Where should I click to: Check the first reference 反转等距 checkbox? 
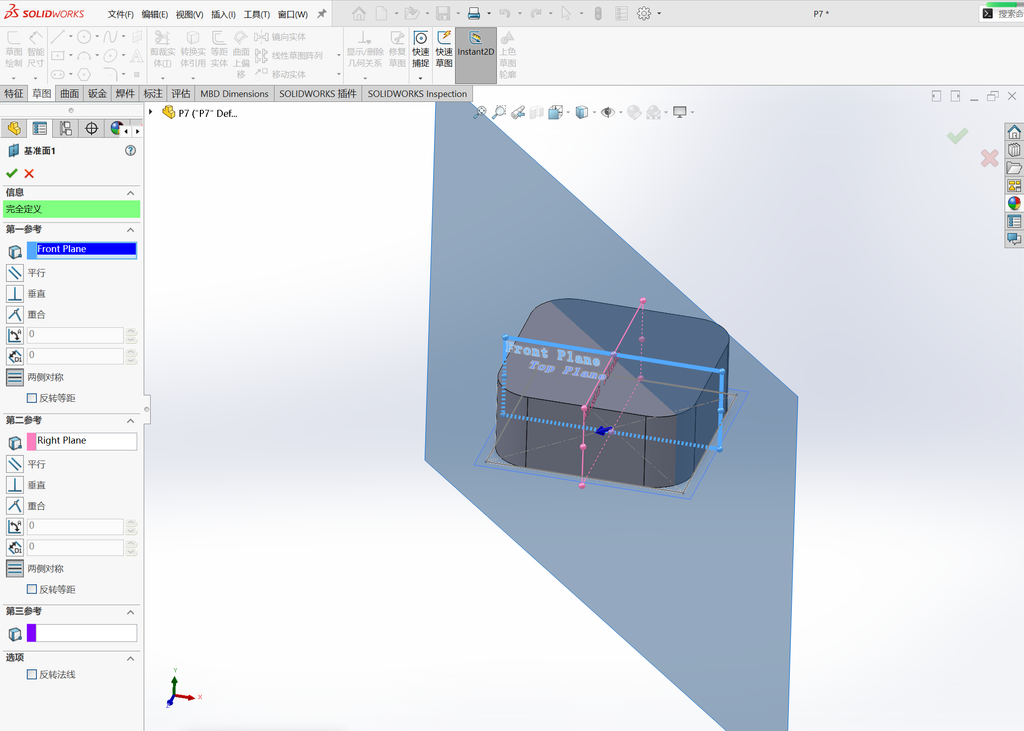tap(31, 398)
